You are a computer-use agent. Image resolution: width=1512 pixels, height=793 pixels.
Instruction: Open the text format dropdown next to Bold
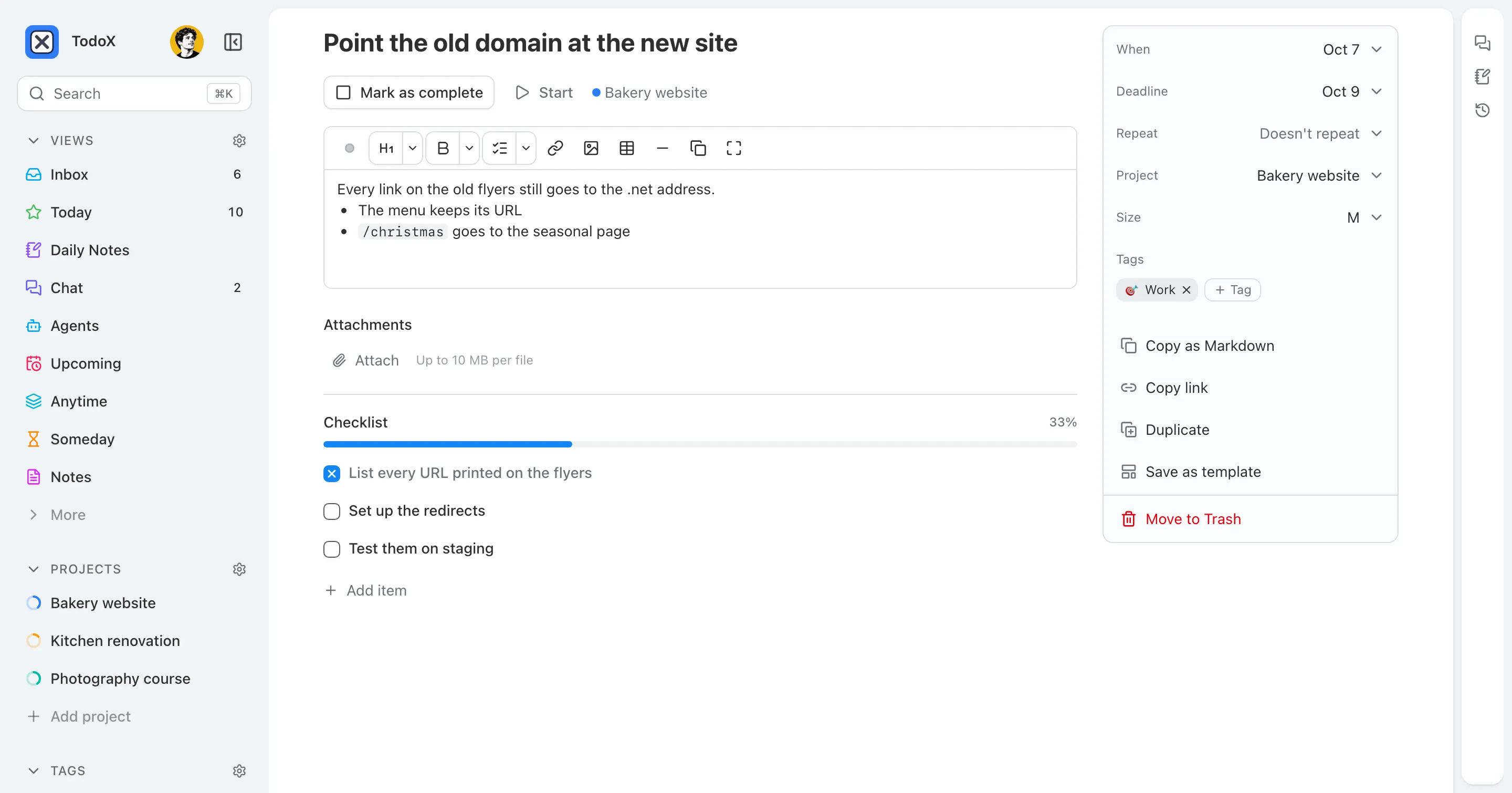(469, 148)
